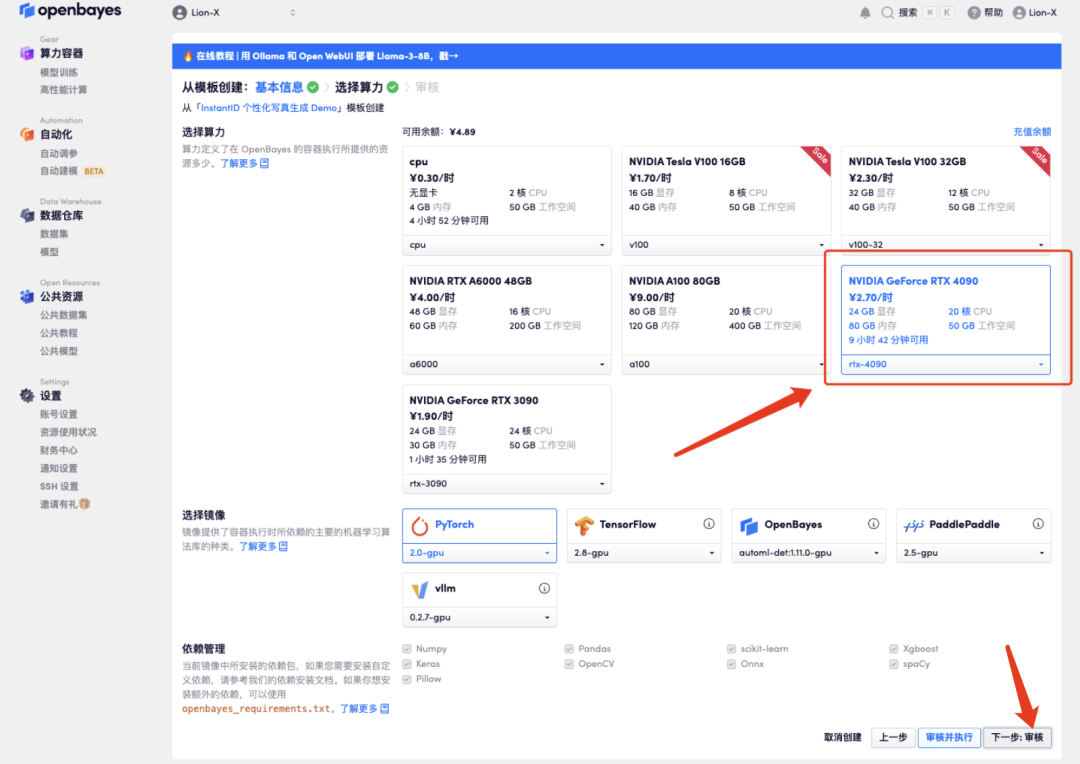This screenshot has width=1080, height=764.
Task: Expand the PyTorch 2.0-gpu version dropdown
Action: click(x=479, y=552)
